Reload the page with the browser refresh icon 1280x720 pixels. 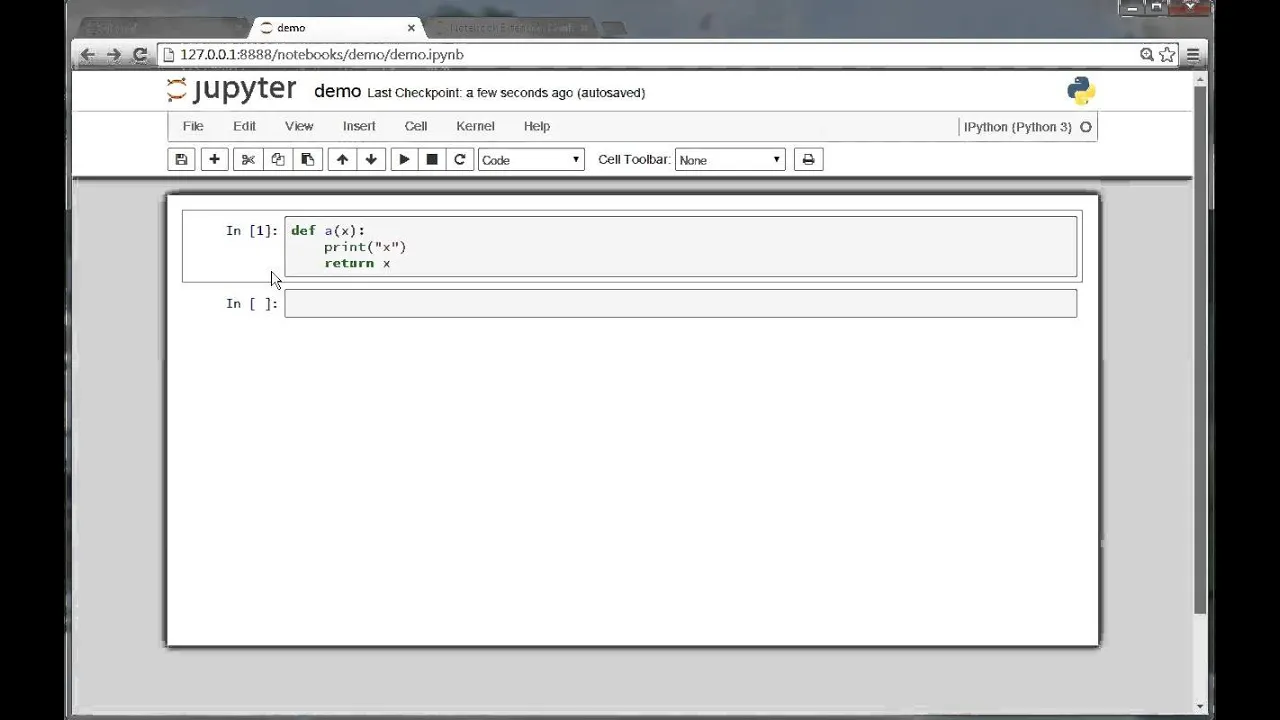[140, 55]
